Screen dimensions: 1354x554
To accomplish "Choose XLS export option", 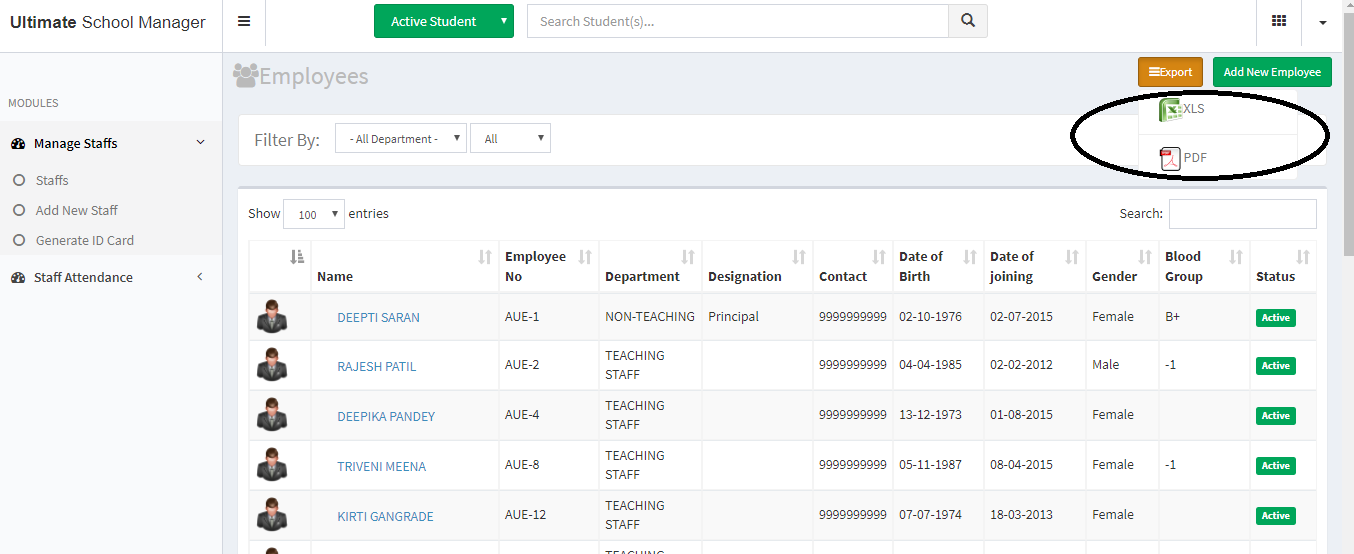I will coord(1182,109).
